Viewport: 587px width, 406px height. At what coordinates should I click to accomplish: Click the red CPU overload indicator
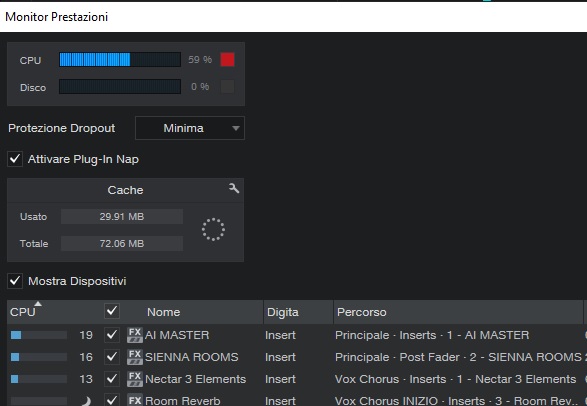(x=227, y=59)
